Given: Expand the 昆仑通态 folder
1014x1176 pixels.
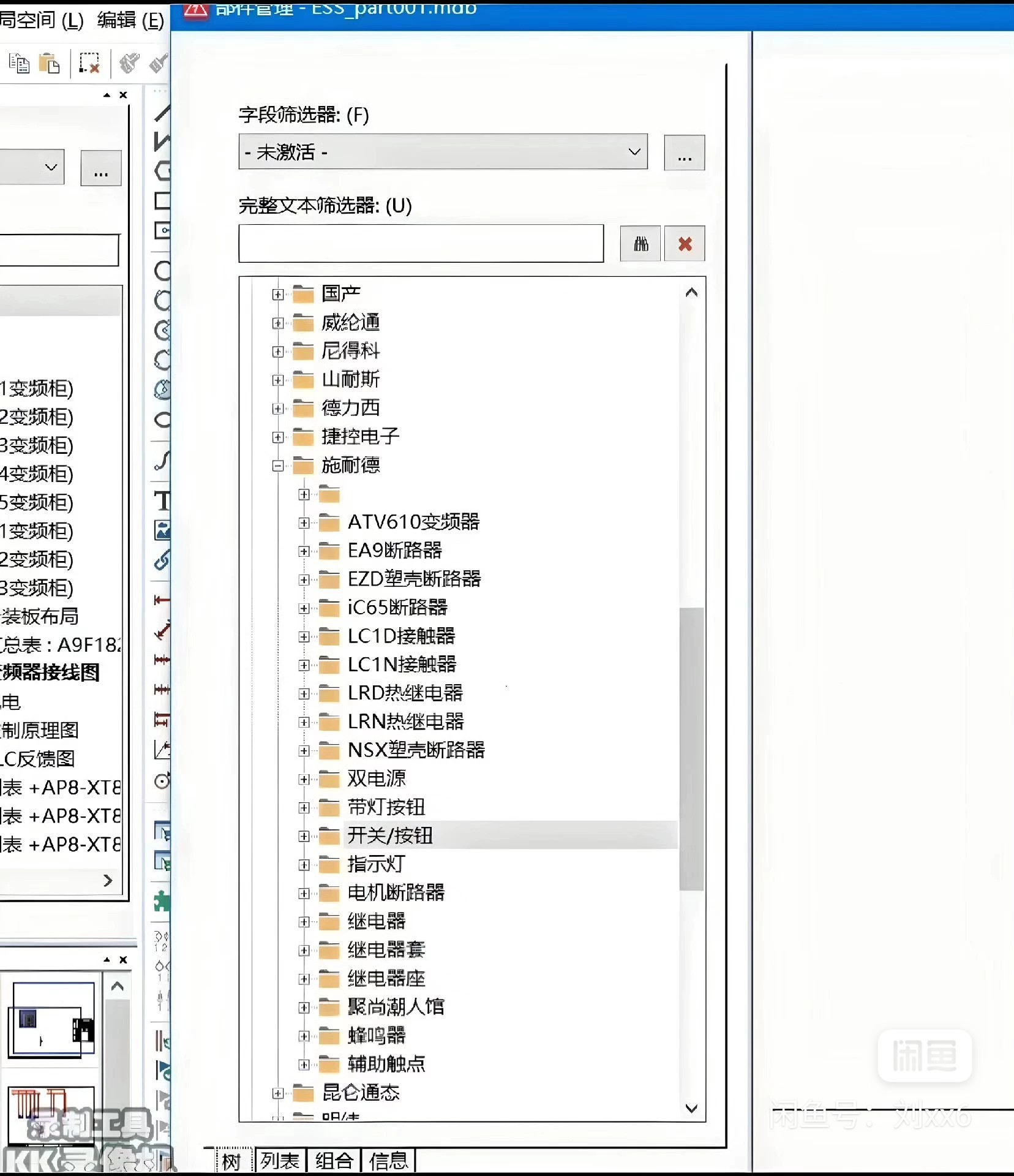Looking at the screenshot, I should tap(278, 1093).
